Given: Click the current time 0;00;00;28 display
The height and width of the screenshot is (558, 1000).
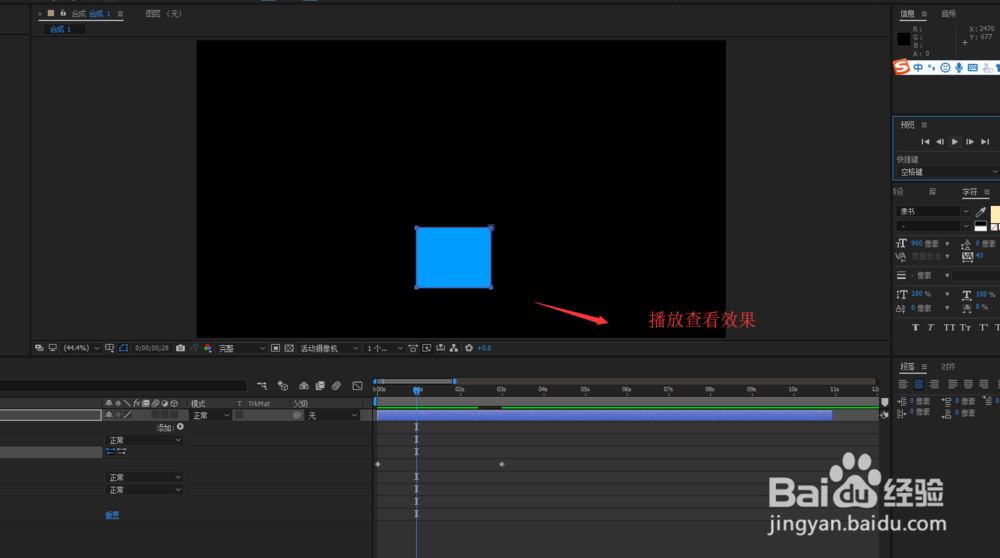Looking at the screenshot, I should [x=152, y=348].
